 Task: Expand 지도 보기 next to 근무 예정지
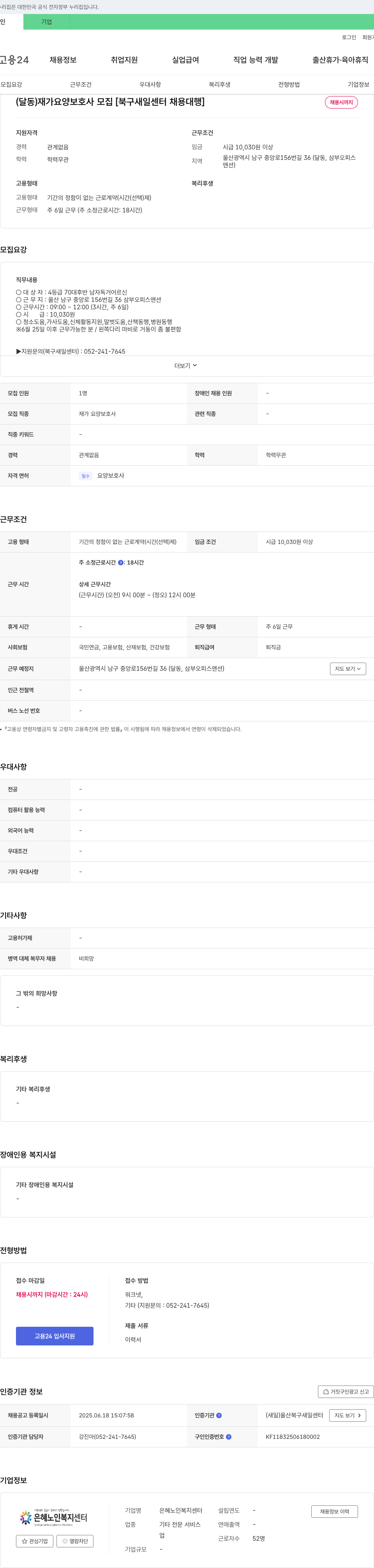point(348,669)
